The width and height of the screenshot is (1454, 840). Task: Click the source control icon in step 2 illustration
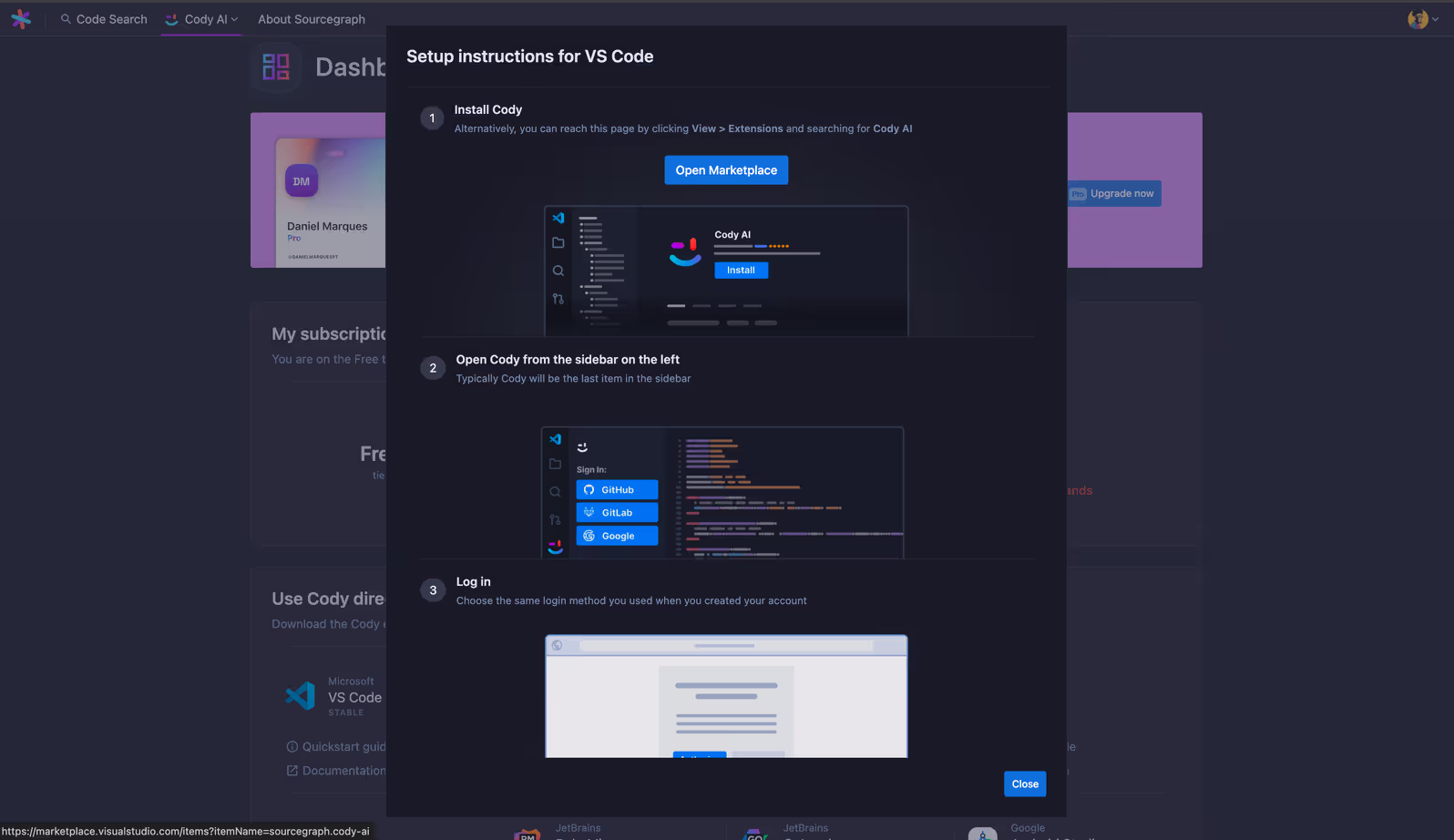tap(555, 519)
